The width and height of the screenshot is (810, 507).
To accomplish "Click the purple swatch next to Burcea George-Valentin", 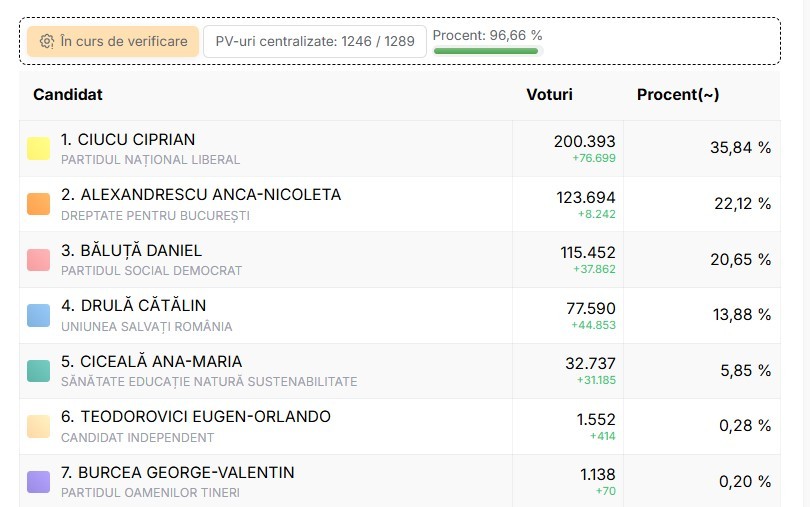I will coord(38,482).
